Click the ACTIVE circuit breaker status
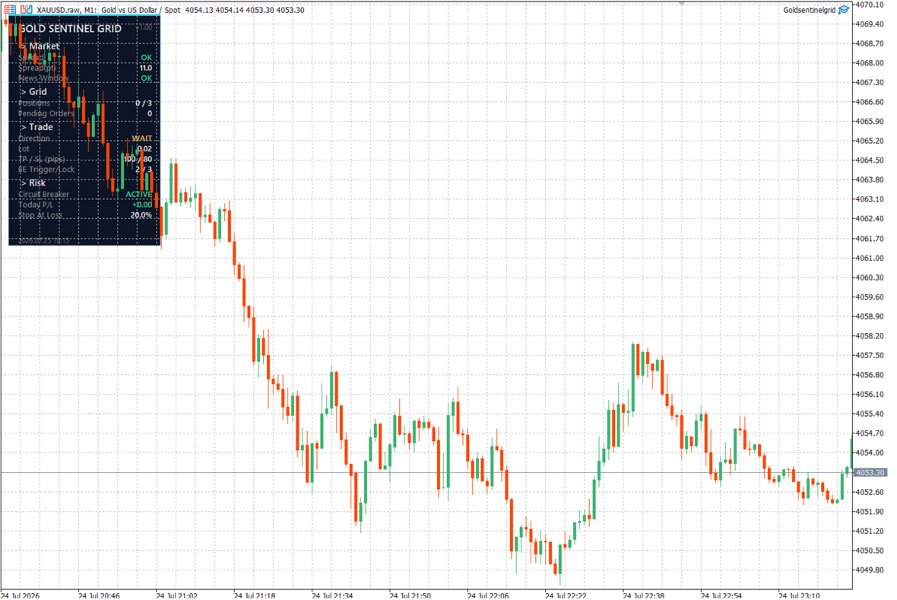The width and height of the screenshot is (897, 600). click(139, 194)
